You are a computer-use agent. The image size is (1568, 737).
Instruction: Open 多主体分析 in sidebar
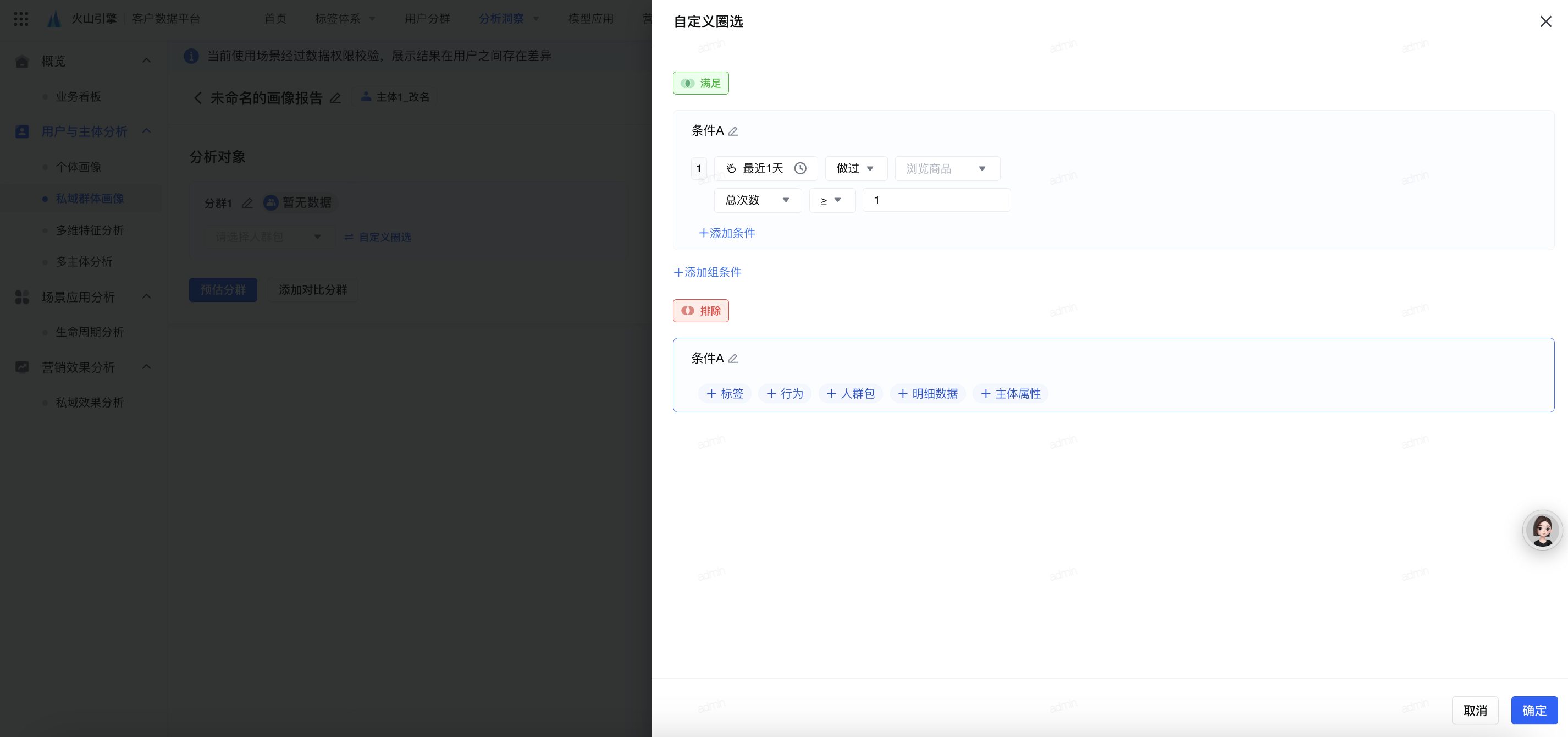tap(84, 262)
